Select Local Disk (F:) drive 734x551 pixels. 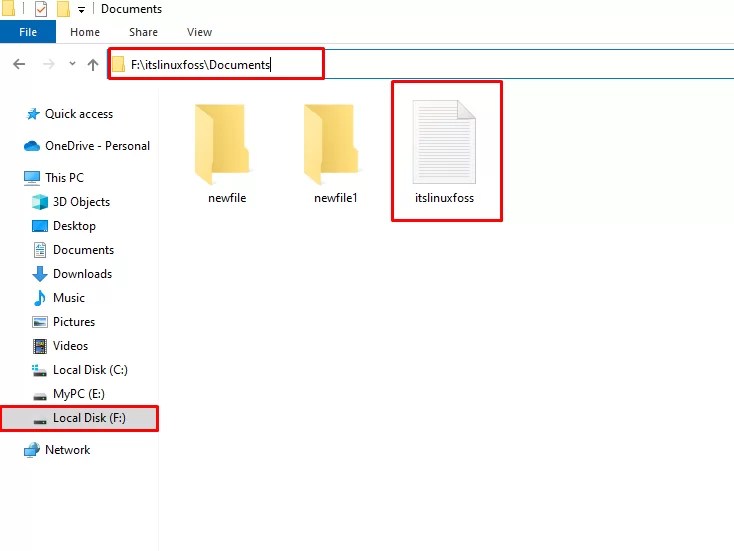79,418
